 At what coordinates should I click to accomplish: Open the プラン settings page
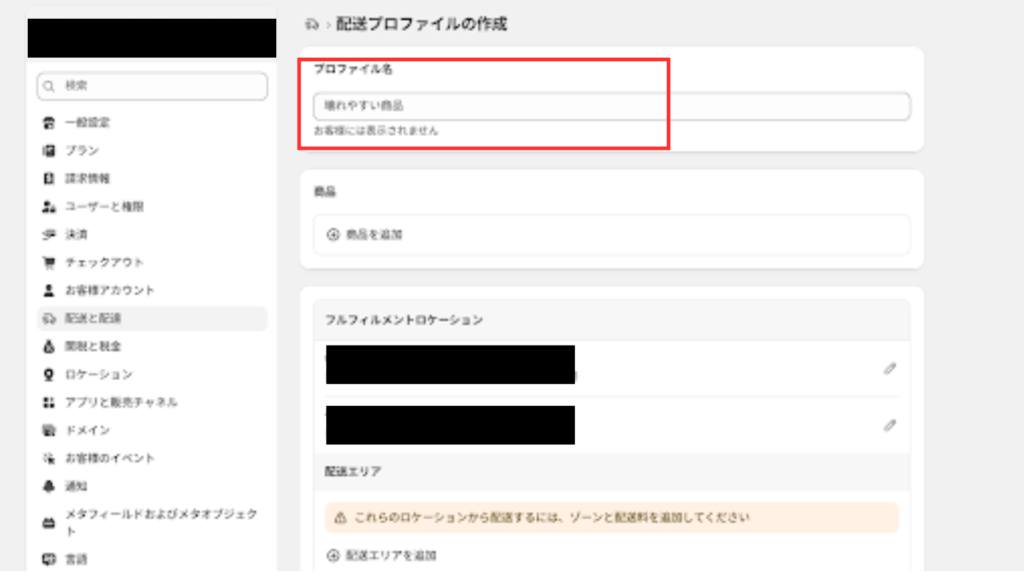(x=82, y=150)
